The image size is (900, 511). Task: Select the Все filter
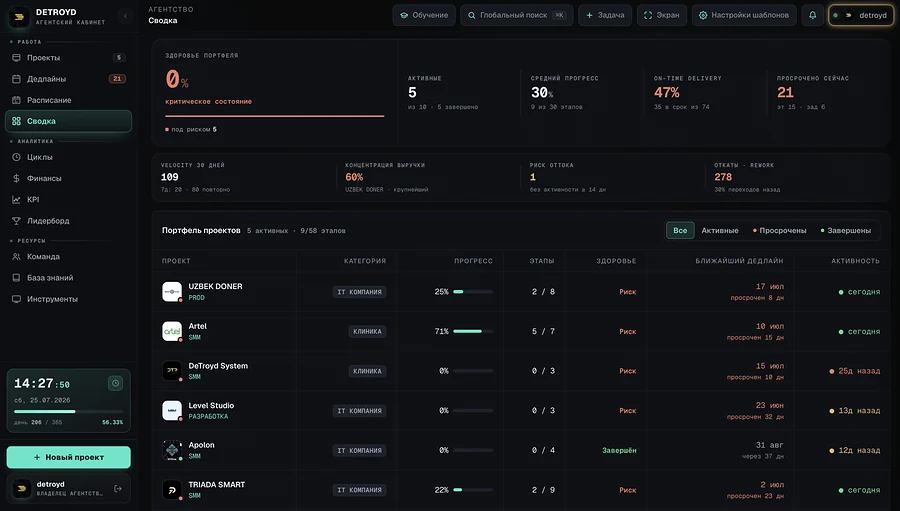[x=680, y=230]
